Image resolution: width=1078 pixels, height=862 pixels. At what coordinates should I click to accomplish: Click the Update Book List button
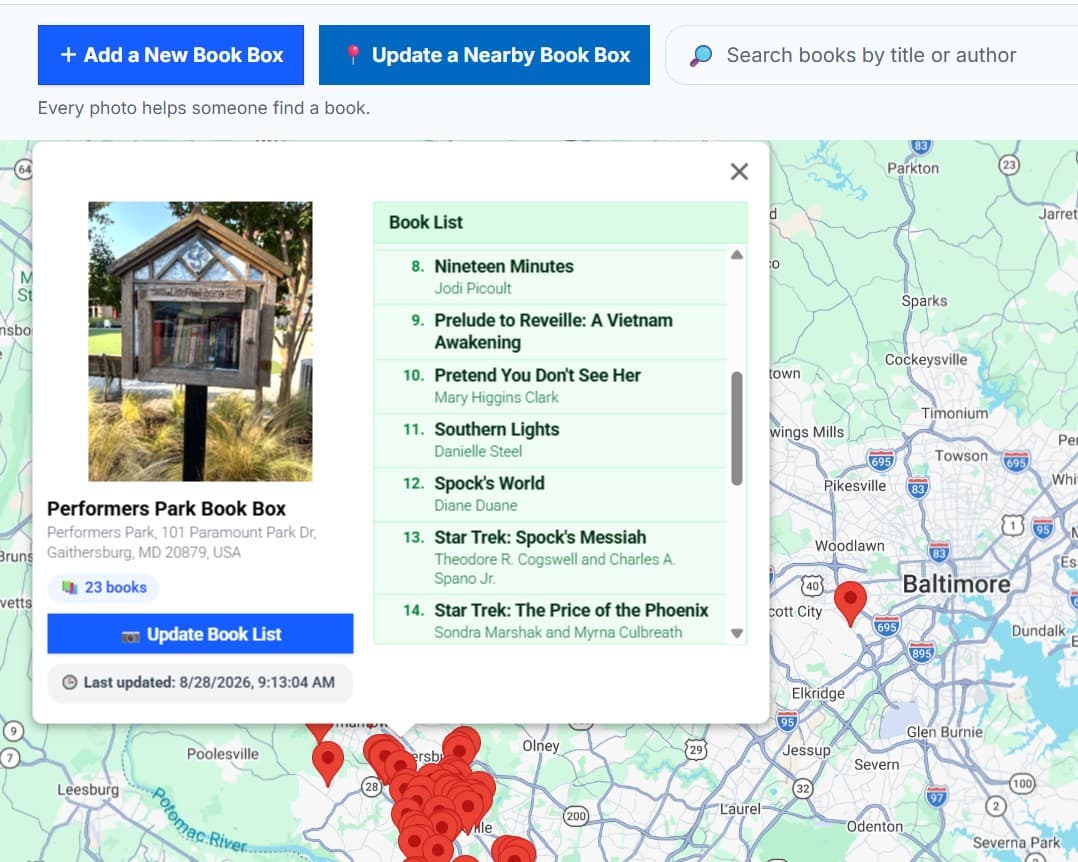[x=200, y=634]
